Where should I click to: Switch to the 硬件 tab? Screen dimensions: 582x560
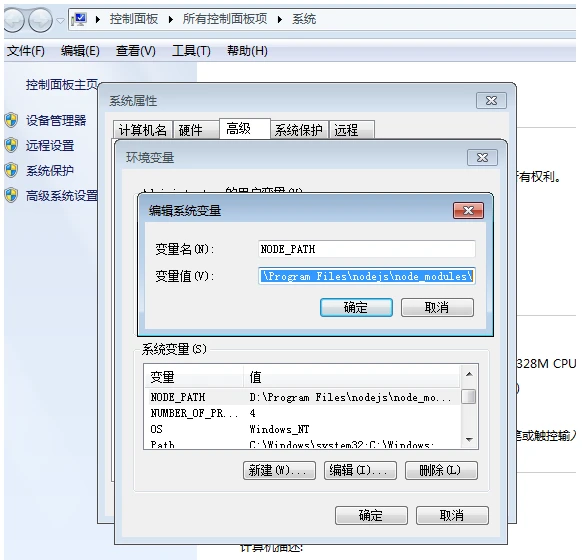(x=196, y=130)
